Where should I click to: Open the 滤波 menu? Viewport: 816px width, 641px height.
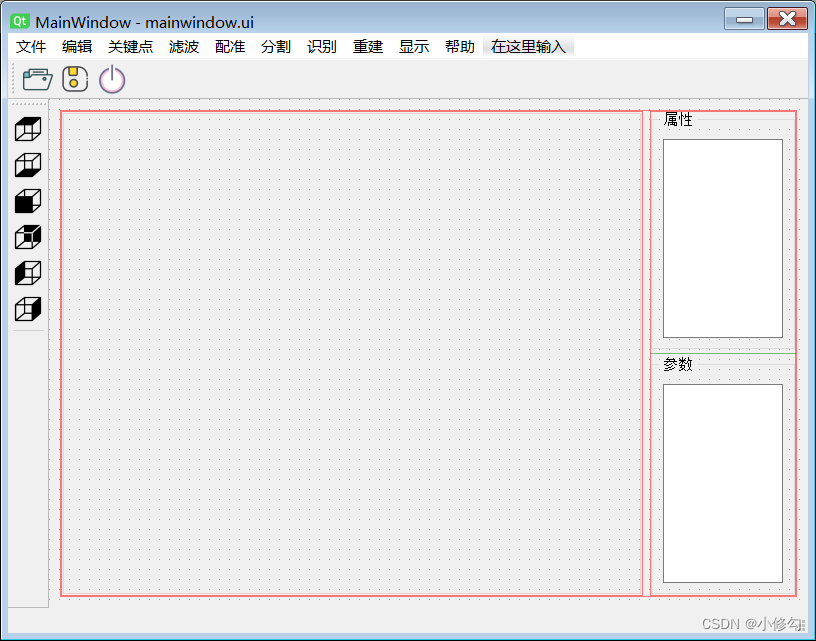[184, 46]
